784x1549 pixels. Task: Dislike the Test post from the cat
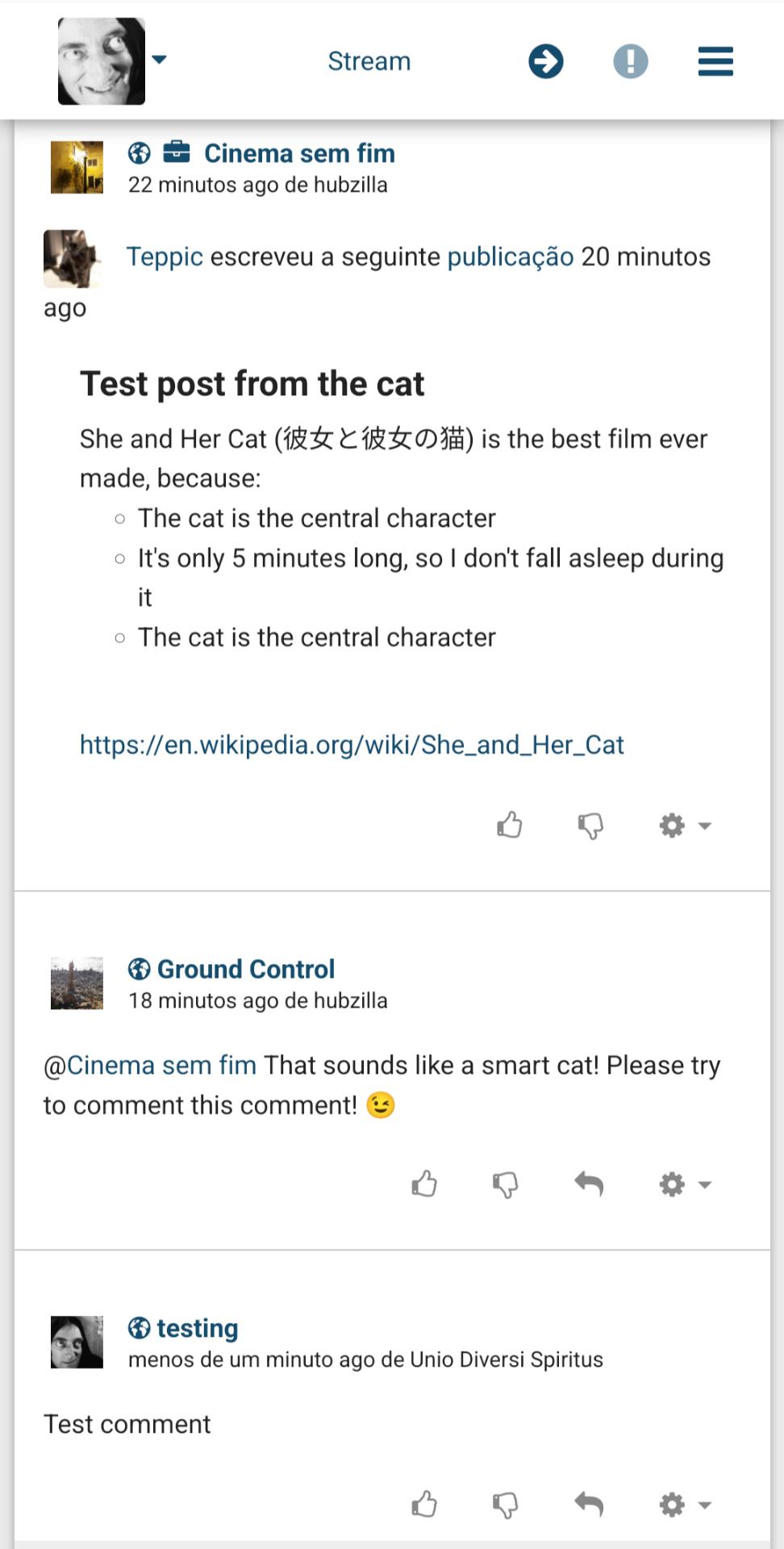tap(590, 825)
